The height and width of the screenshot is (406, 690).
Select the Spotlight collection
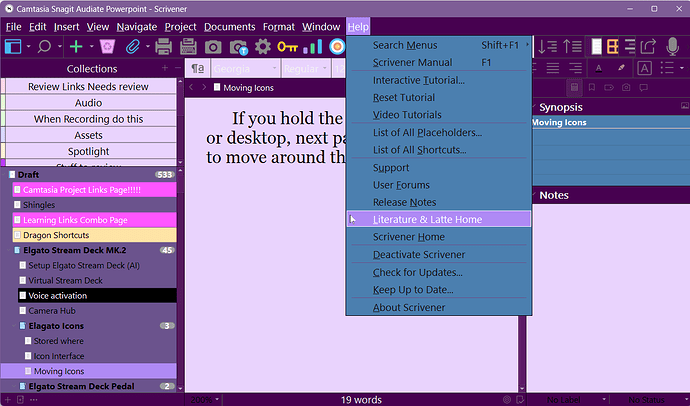[x=88, y=151]
